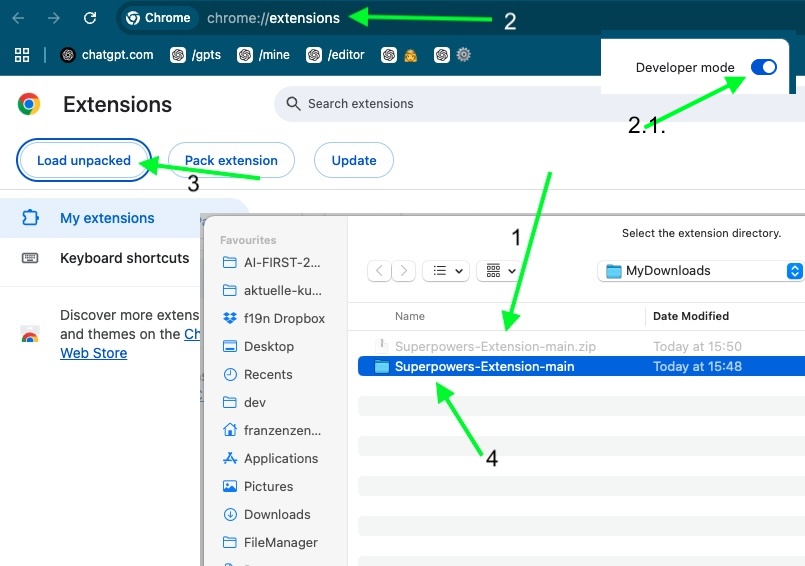Open the chatgpt.com bookmark
This screenshot has height=566, width=805.
point(107,55)
